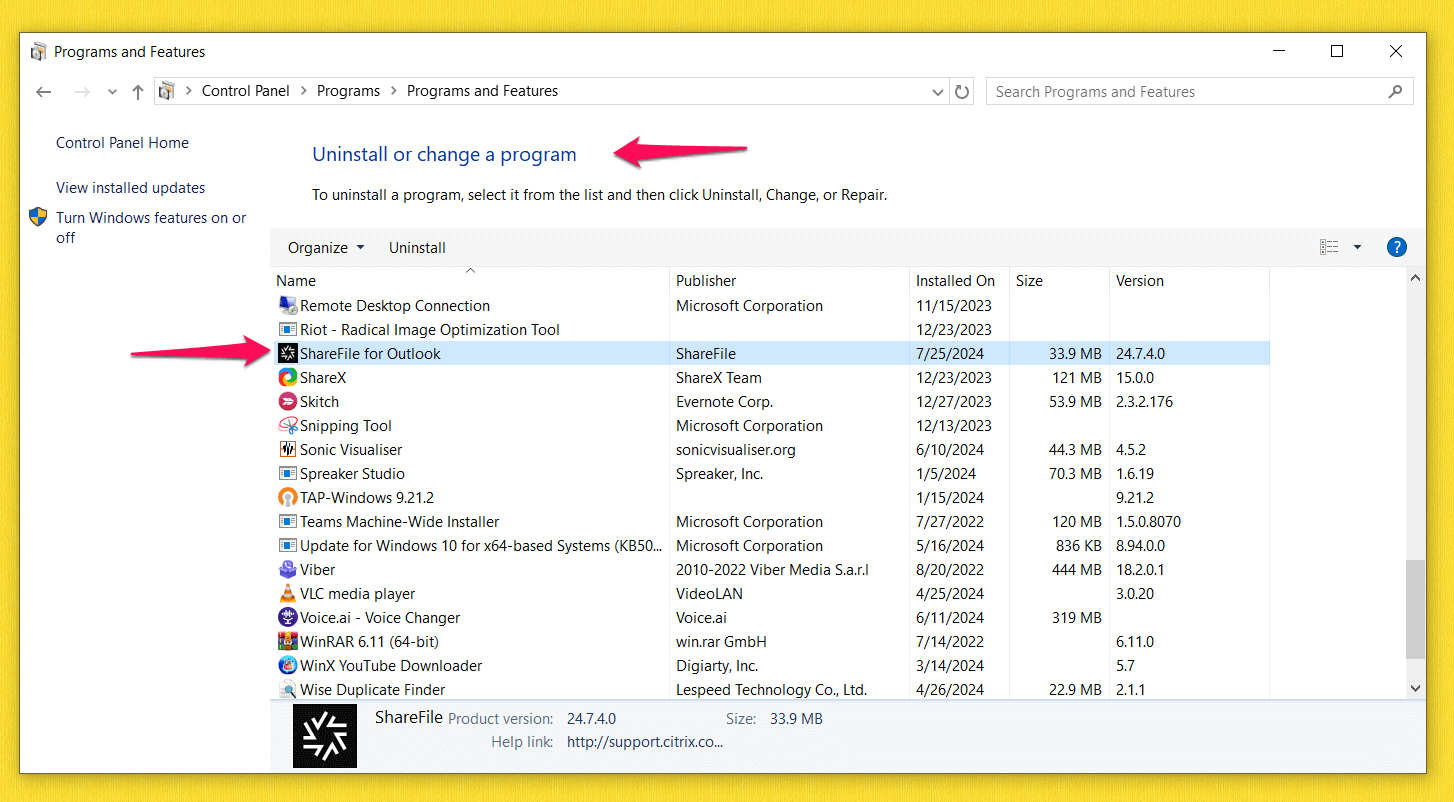
Task: Click the Sonic Visualiser icon
Action: tap(288, 449)
